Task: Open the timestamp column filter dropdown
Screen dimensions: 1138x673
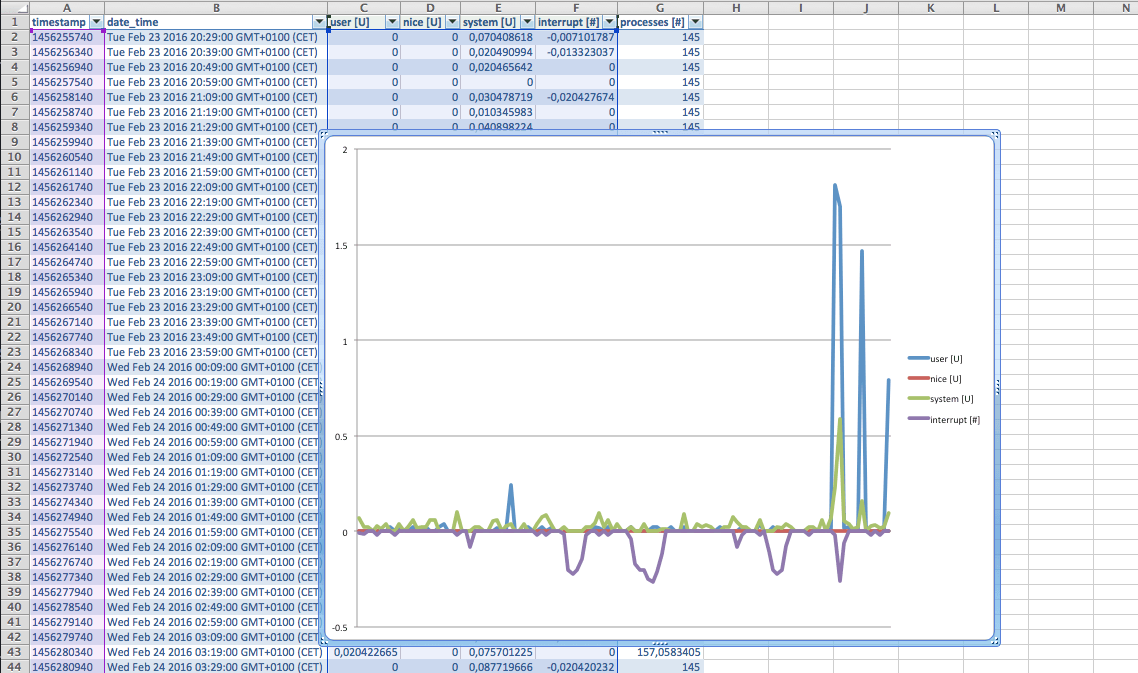Action: point(96,21)
